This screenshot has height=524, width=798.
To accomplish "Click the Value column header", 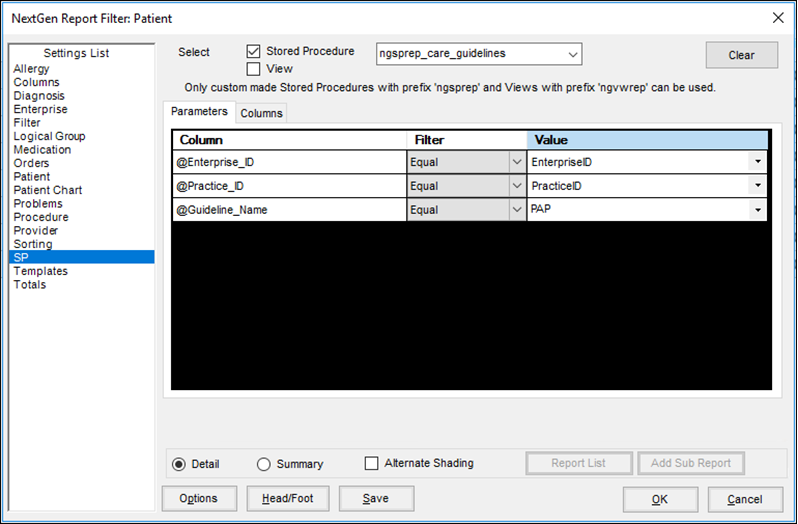I will (x=647, y=140).
